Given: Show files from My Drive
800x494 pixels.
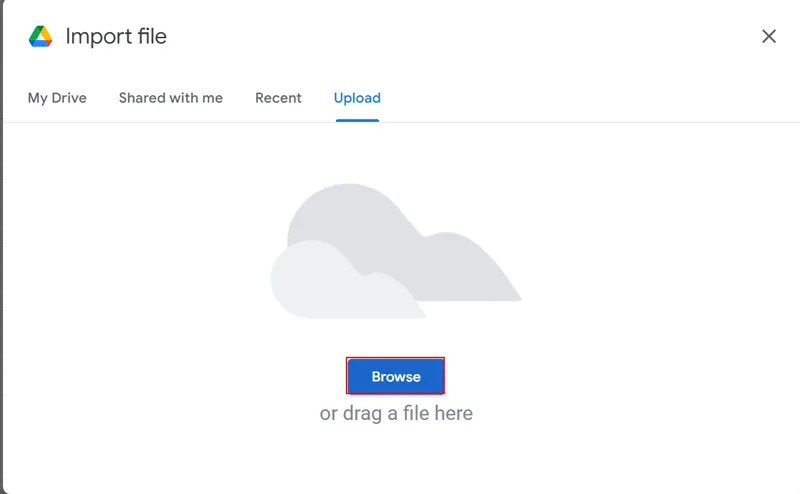Looking at the screenshot, I should [57, 98].
